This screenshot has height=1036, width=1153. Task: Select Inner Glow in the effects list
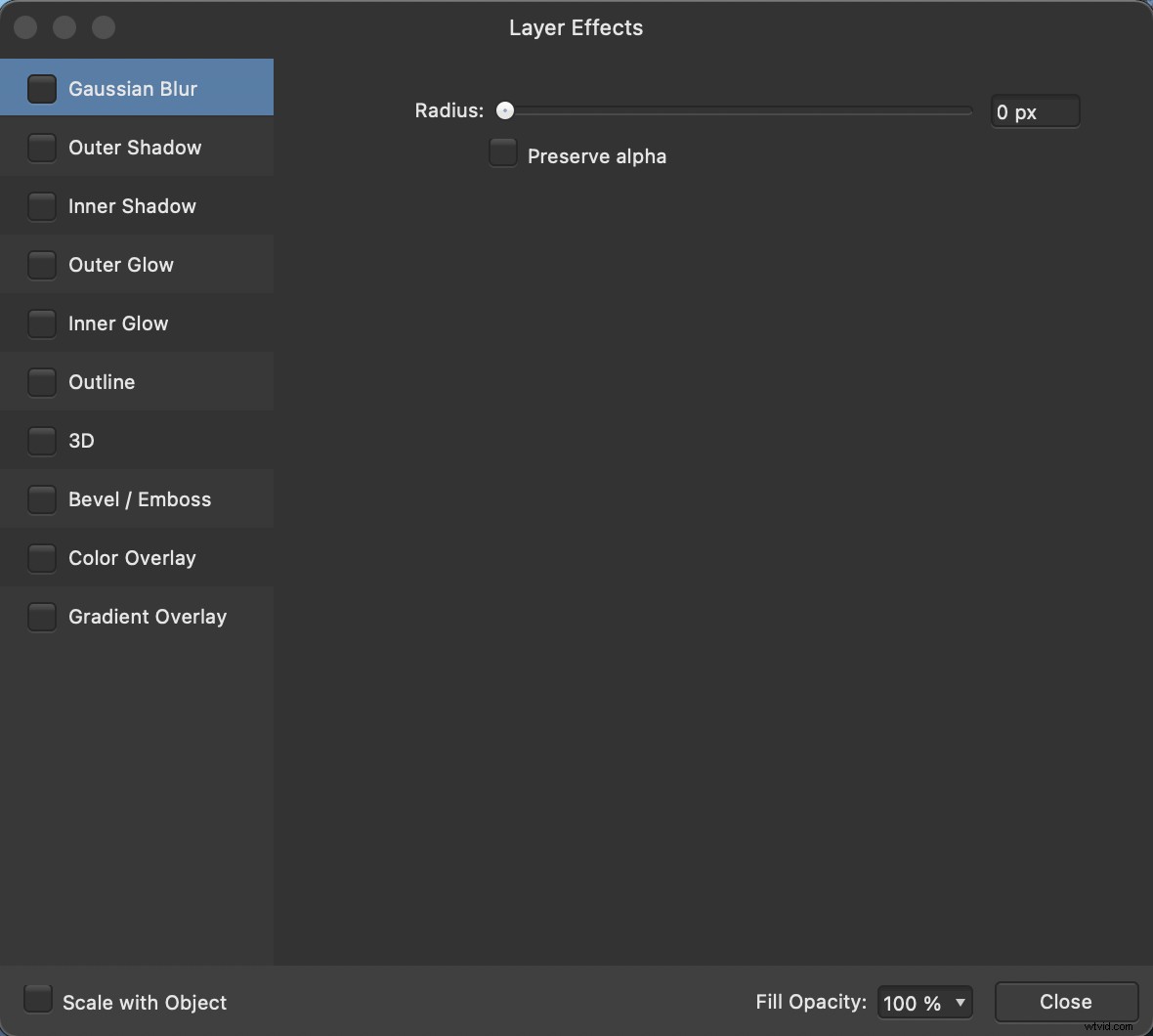point(118,324)
